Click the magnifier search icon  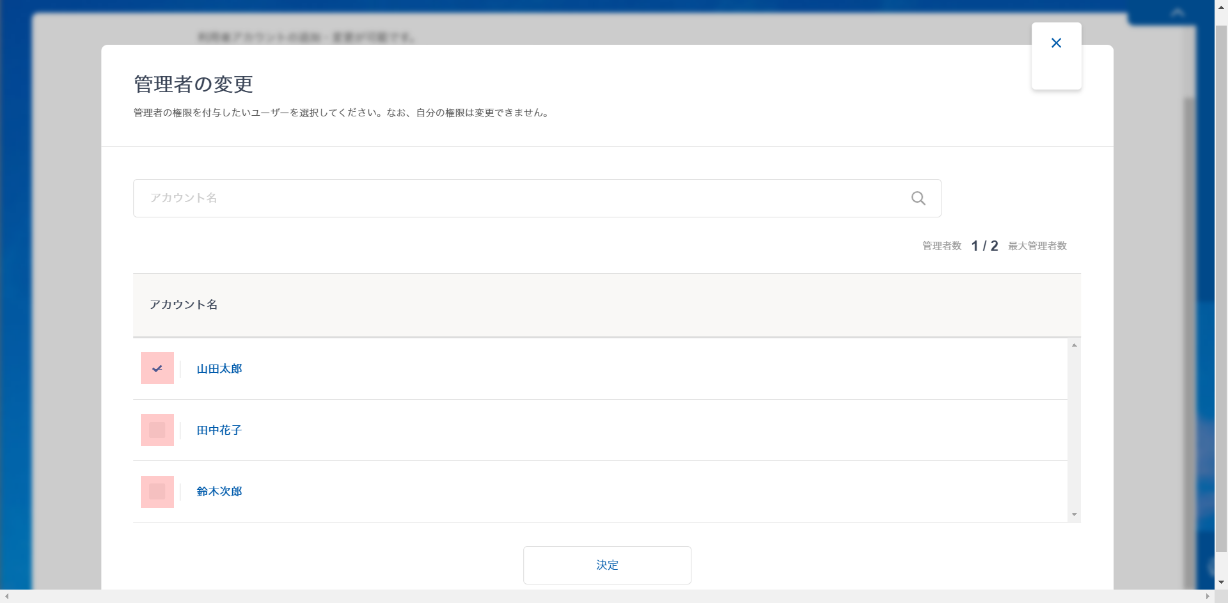point(918,198)
